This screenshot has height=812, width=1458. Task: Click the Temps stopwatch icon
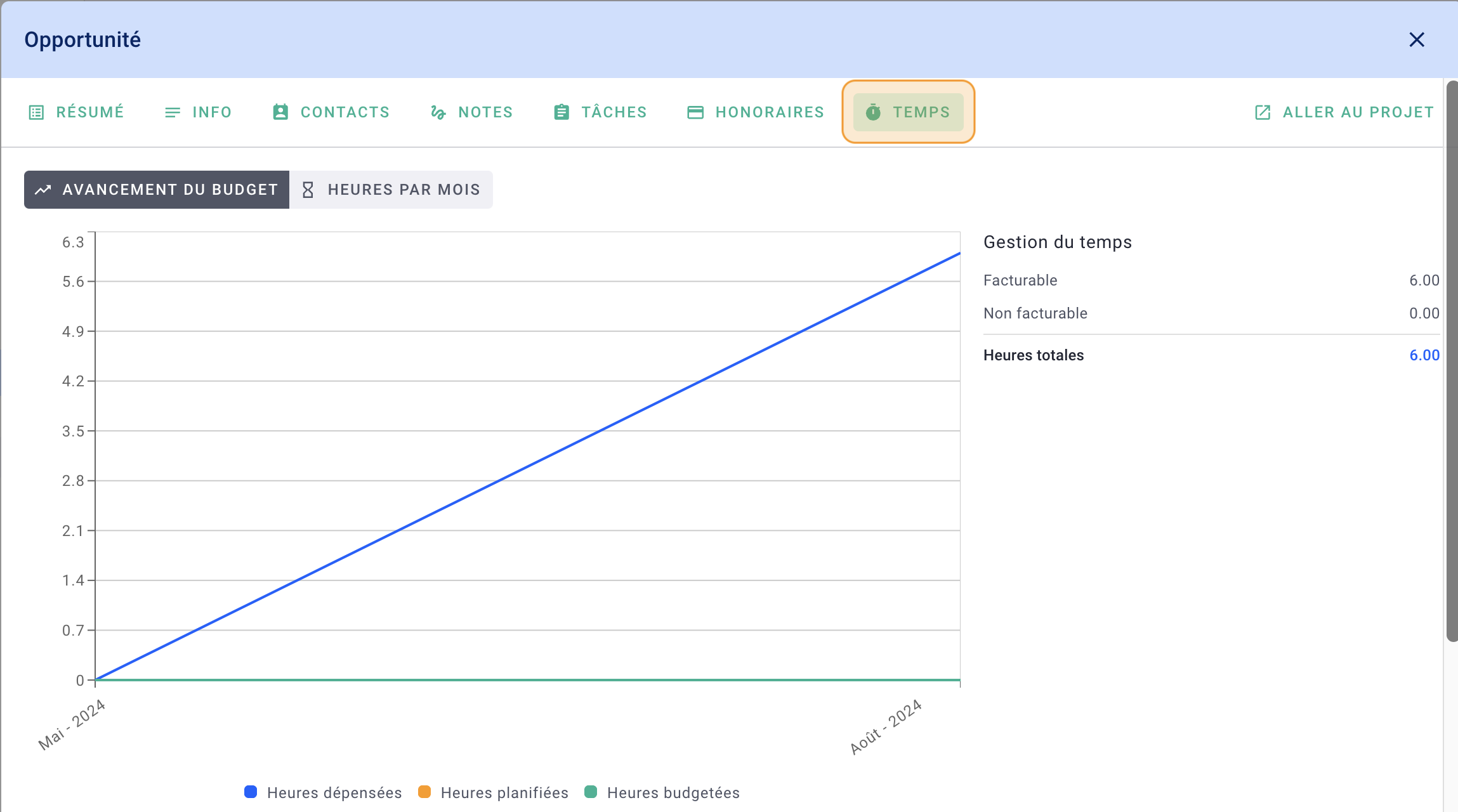[x=873, y=112]
